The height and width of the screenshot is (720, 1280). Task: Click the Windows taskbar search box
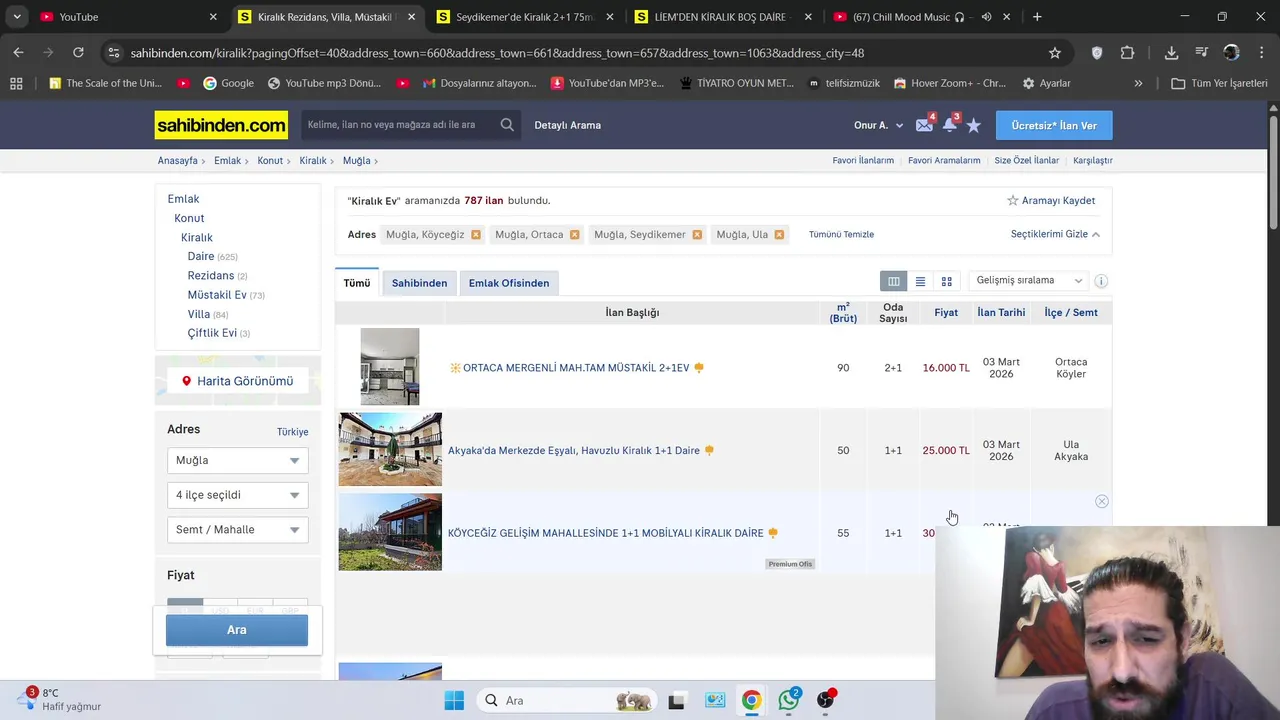[565, 700]
